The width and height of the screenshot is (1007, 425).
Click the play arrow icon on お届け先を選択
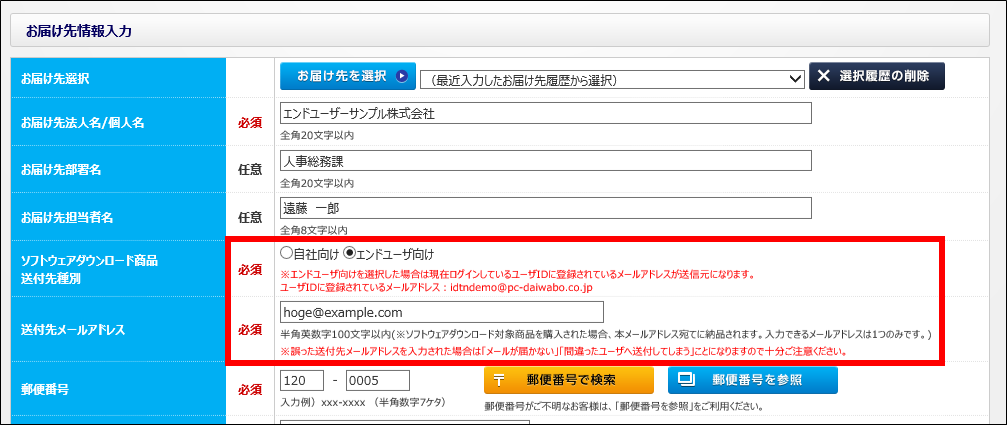[x=401, y=76]
